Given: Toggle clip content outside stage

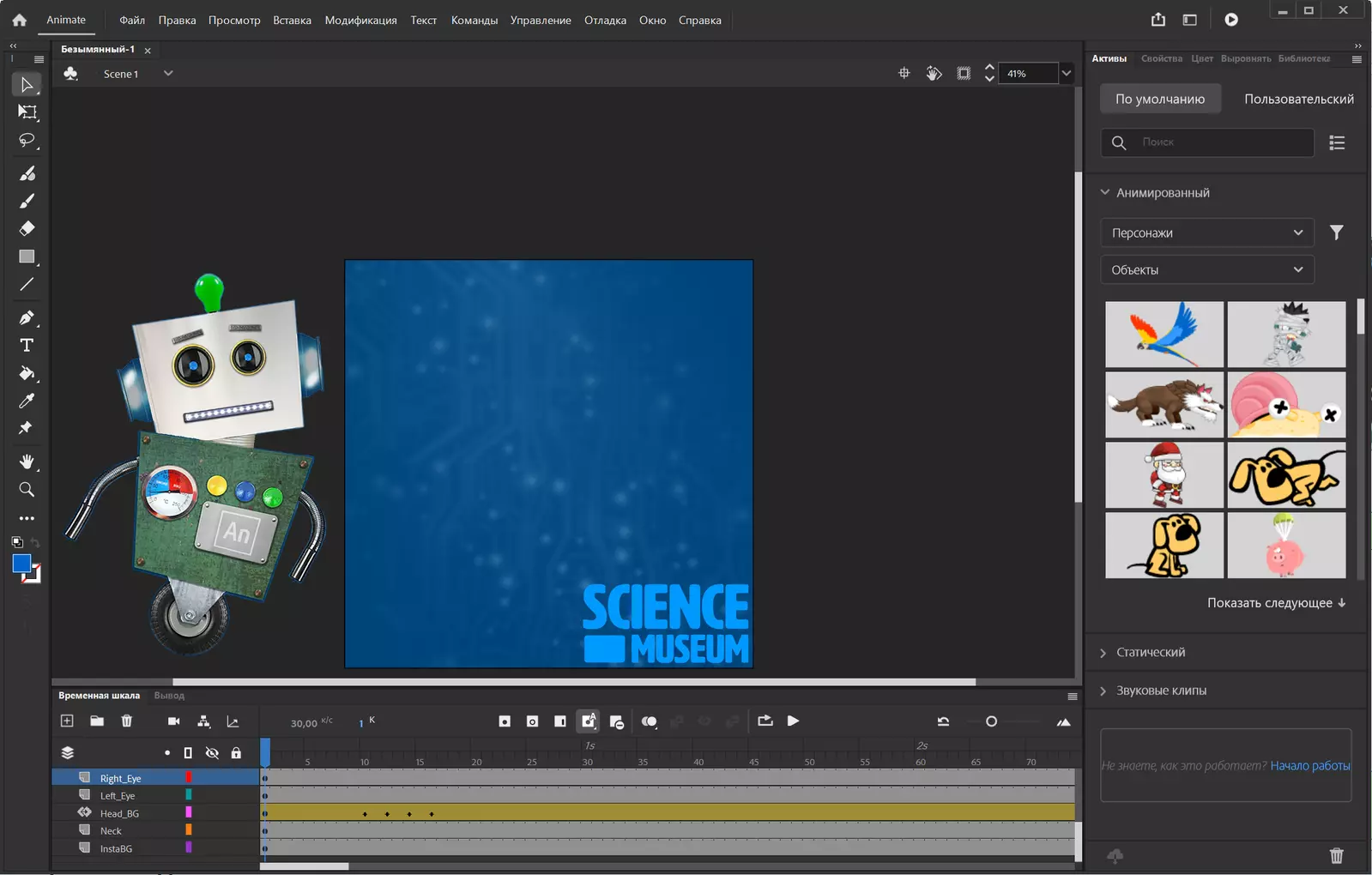Looking at the screenshot, I should pos(964,74).
